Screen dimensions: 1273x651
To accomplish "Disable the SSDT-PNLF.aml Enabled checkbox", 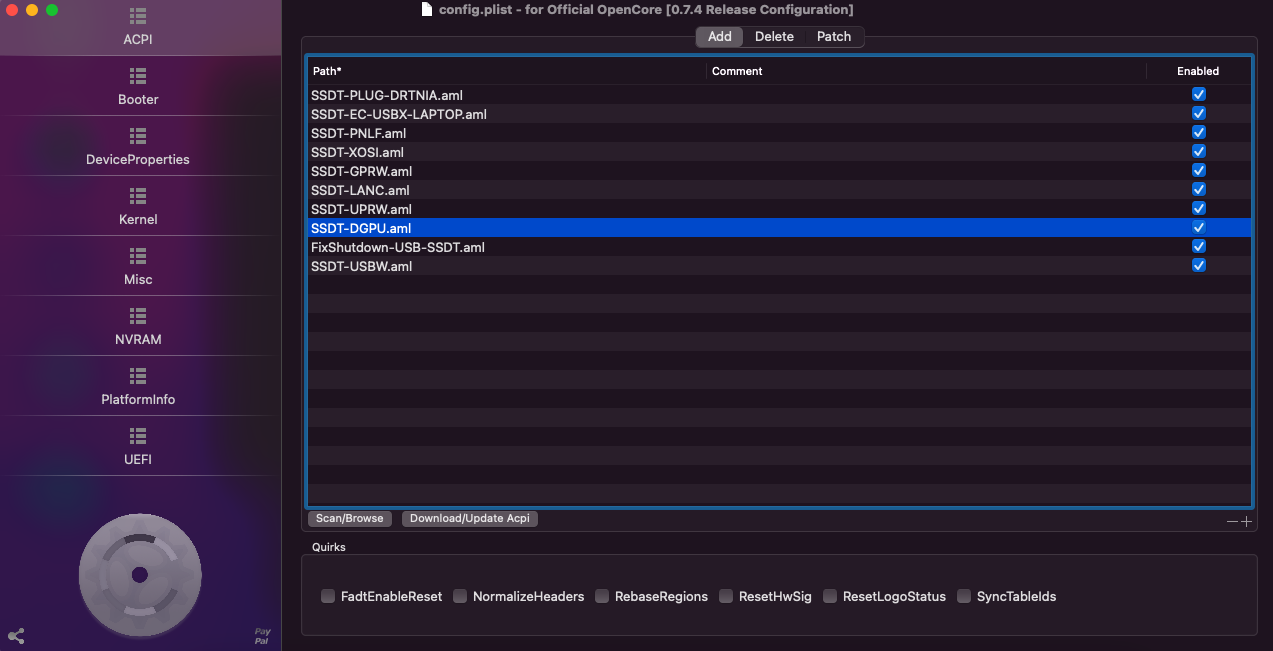I will click(1198, 132).
